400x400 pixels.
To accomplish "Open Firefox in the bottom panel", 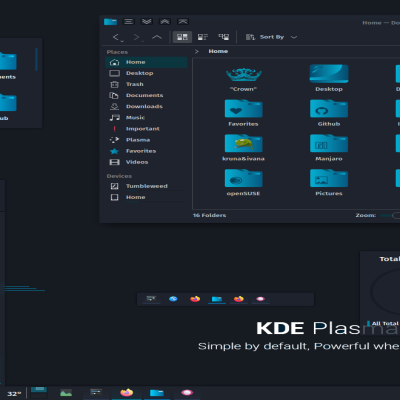I will point(126,392).
